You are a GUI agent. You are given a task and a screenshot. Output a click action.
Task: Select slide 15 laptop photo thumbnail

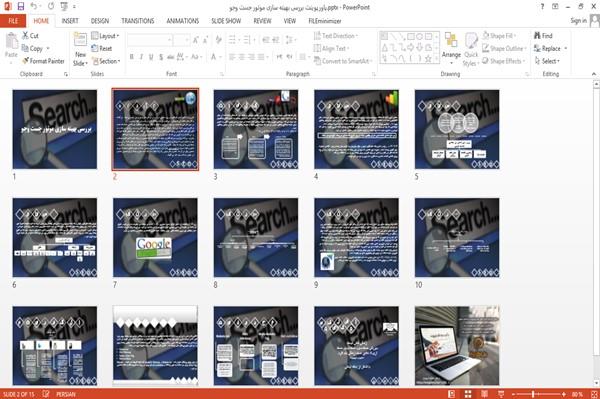tap(457, 346)
